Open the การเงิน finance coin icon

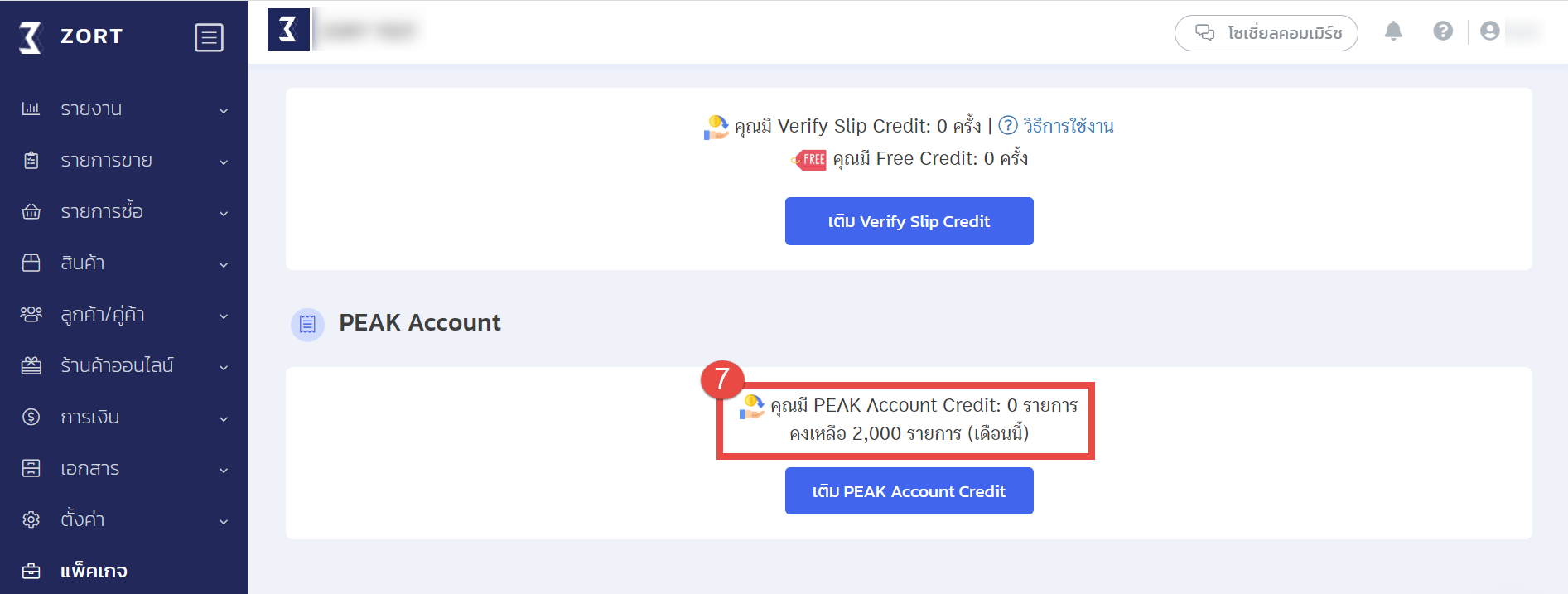point(31,417)
